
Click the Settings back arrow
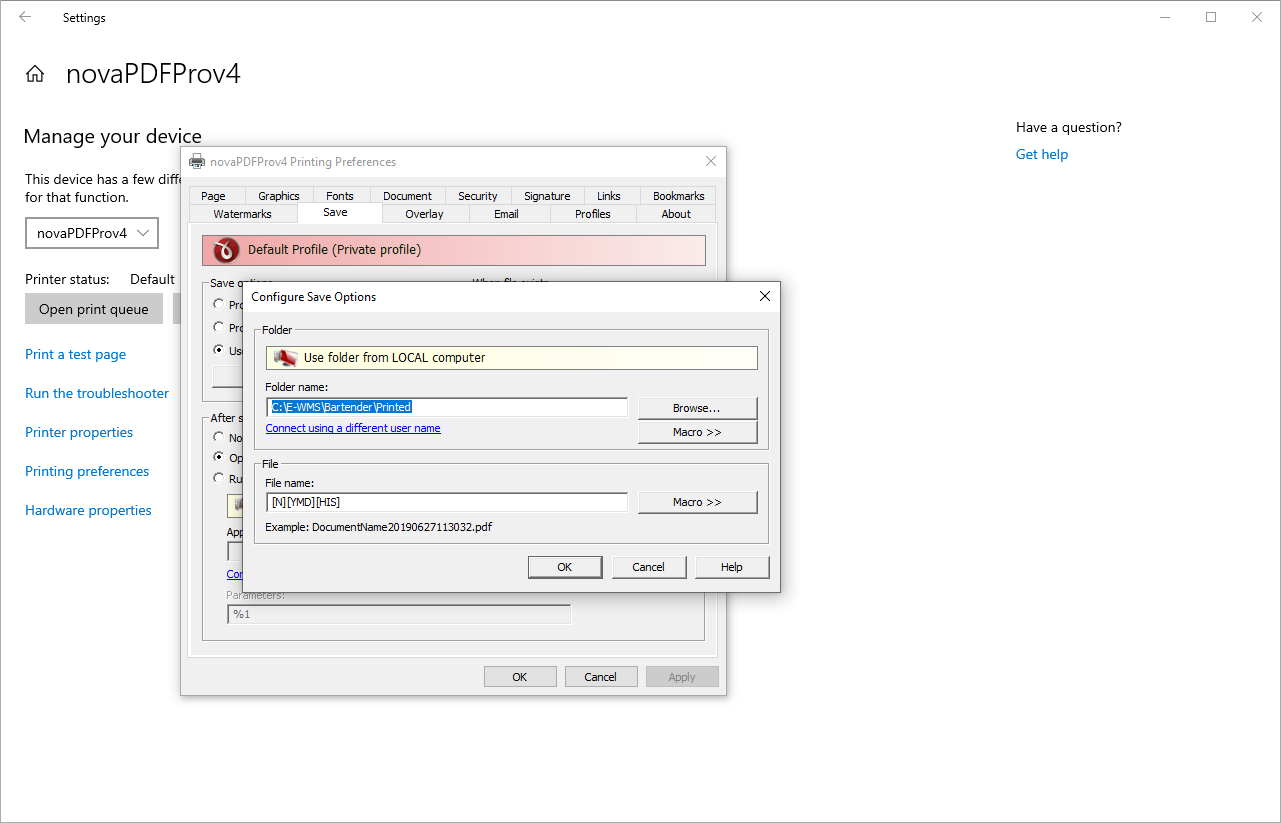(x=25, y=17)
